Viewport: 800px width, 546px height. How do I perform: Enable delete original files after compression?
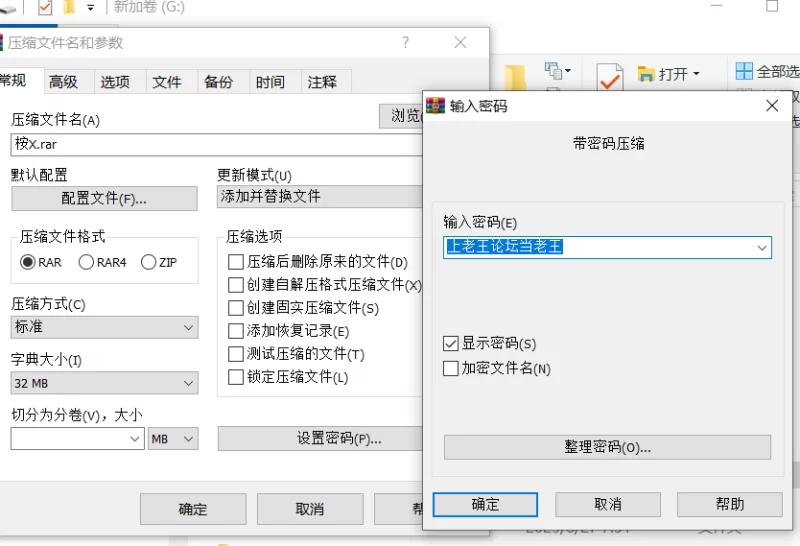pyautogui.click(x=236, y=262)
